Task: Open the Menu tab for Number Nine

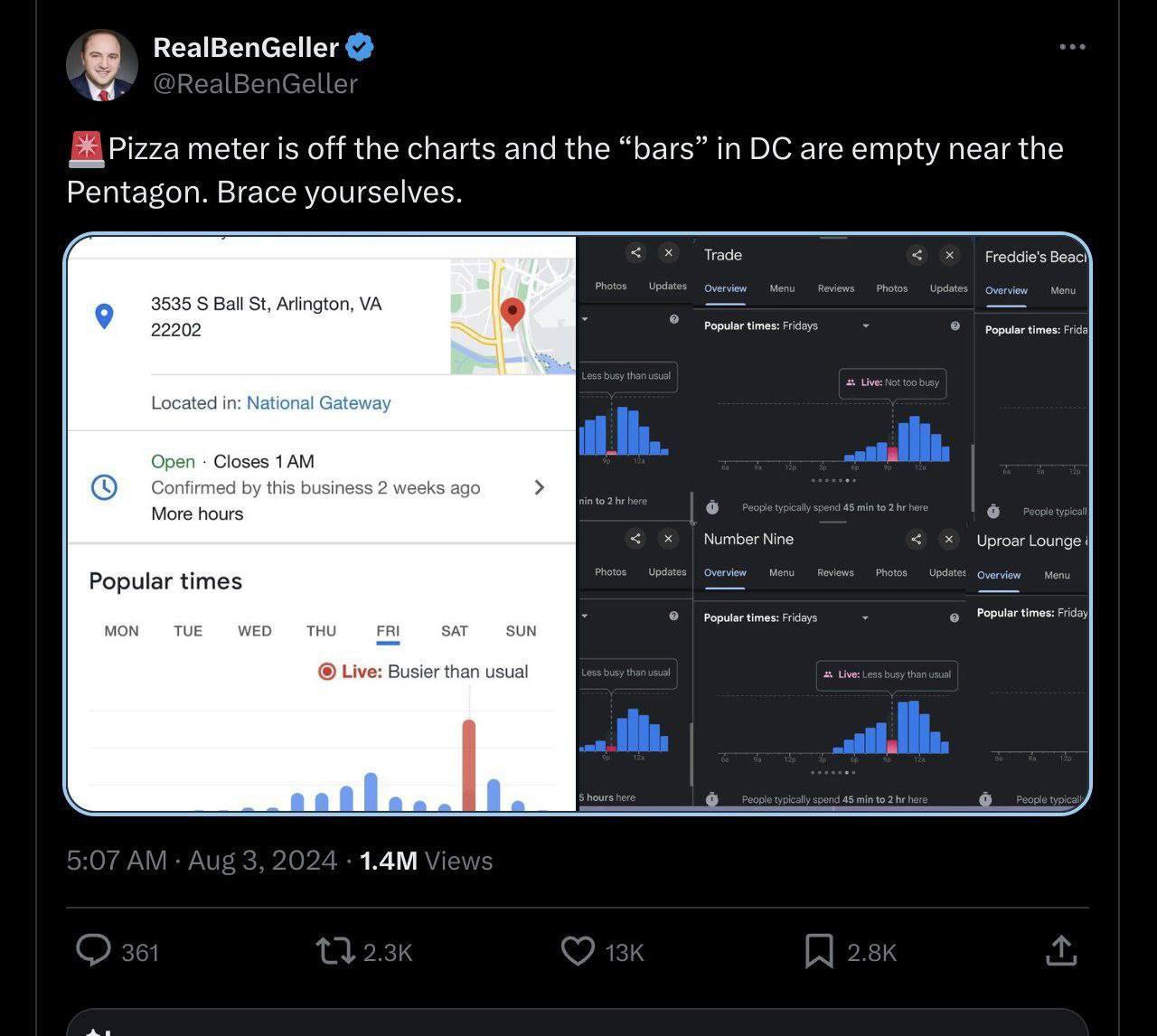Action: (781, 572)
